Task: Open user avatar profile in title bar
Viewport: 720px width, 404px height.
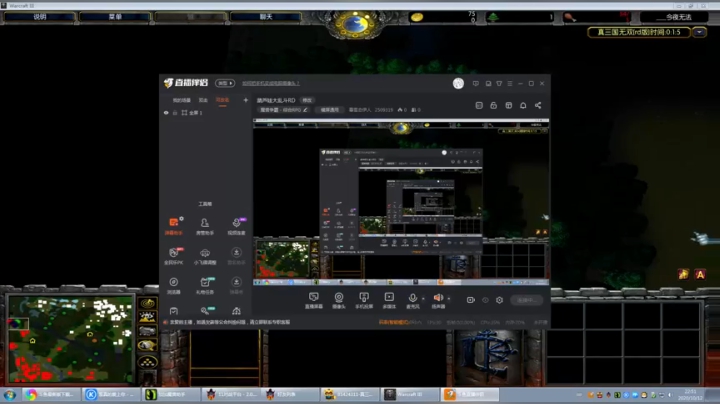Action: (x=458, y=83)
